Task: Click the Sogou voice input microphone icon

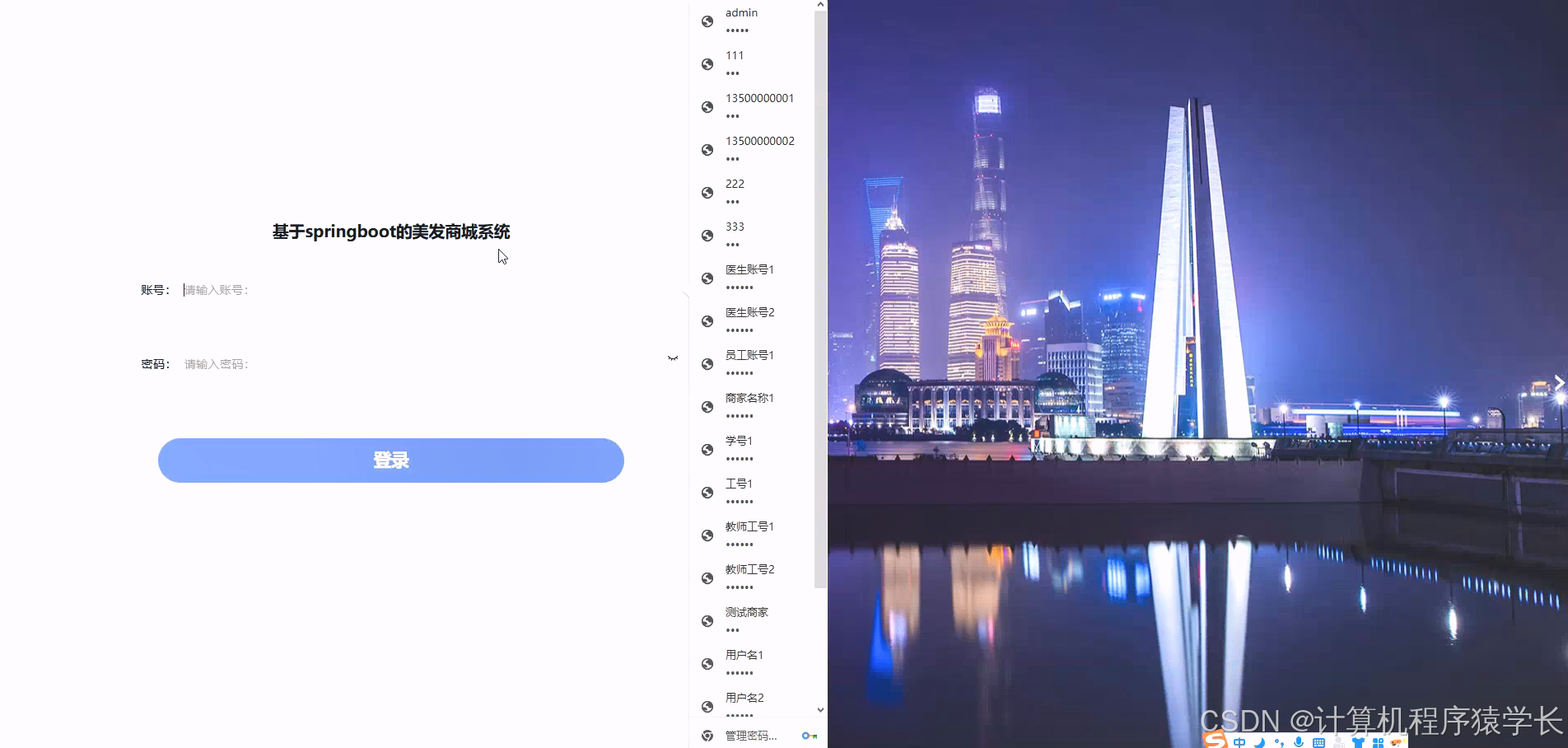Action: pos(1298,741)
